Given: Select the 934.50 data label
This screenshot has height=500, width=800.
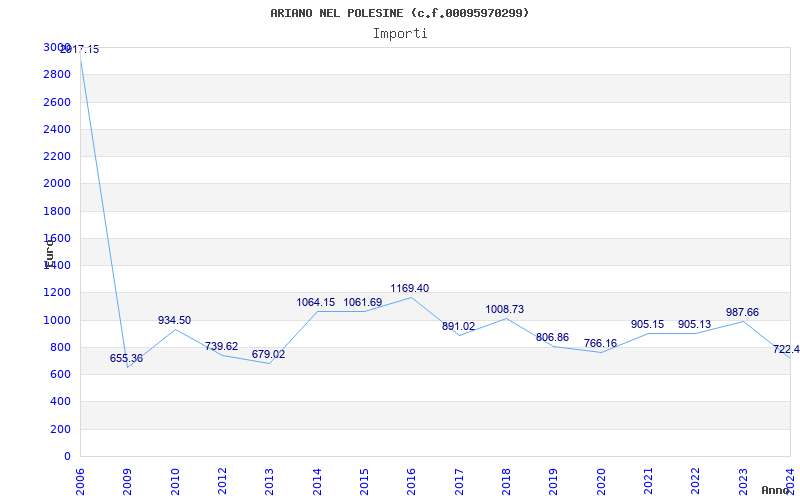Looking at the screenshot, I should coord(174,320).
